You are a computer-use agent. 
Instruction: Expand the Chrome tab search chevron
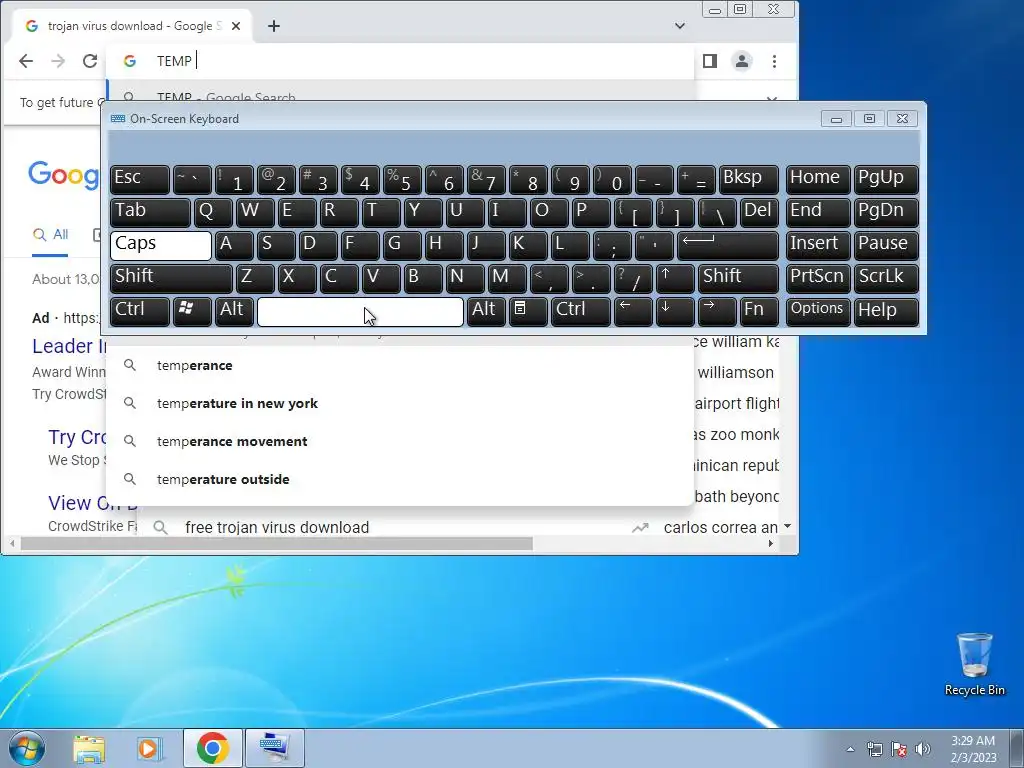(680, 26)
